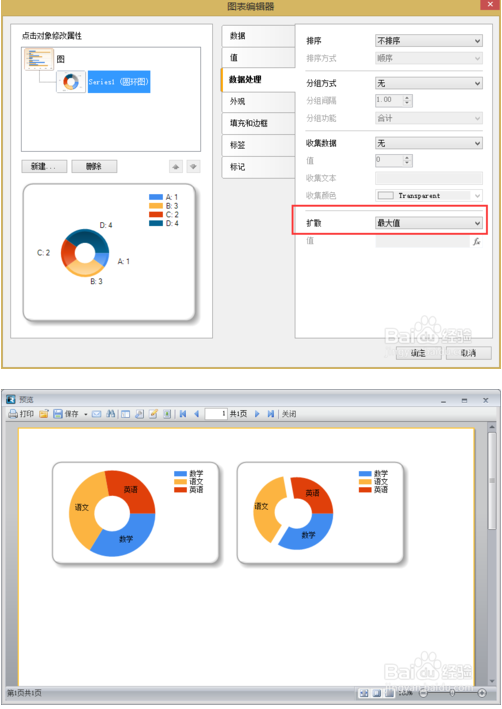502x709 pixels.
Task: Click the page layout icon after binoculars
Action: 125,414
